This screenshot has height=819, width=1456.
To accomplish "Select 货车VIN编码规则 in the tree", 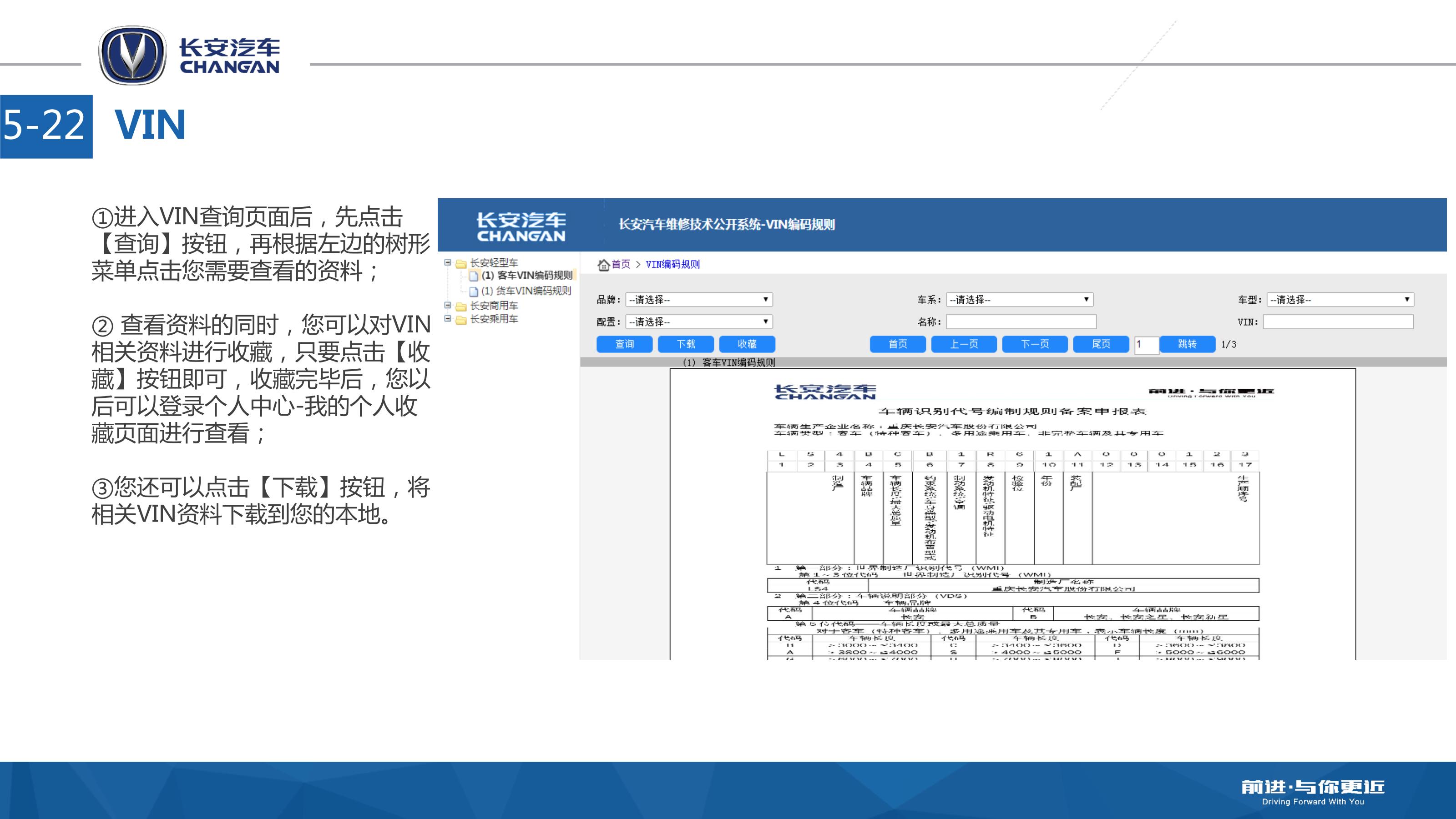I will point(526,291).
